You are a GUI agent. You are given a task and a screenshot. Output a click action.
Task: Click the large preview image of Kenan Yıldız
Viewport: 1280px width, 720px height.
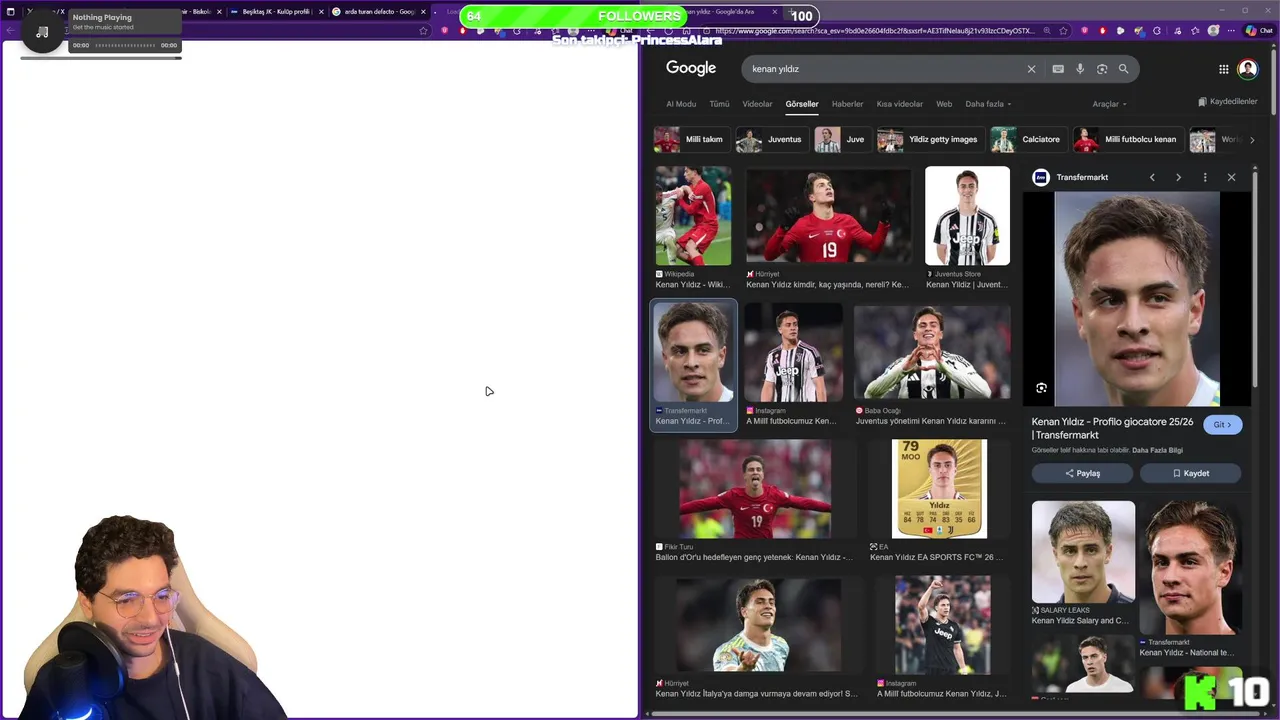coord(1137,298)
